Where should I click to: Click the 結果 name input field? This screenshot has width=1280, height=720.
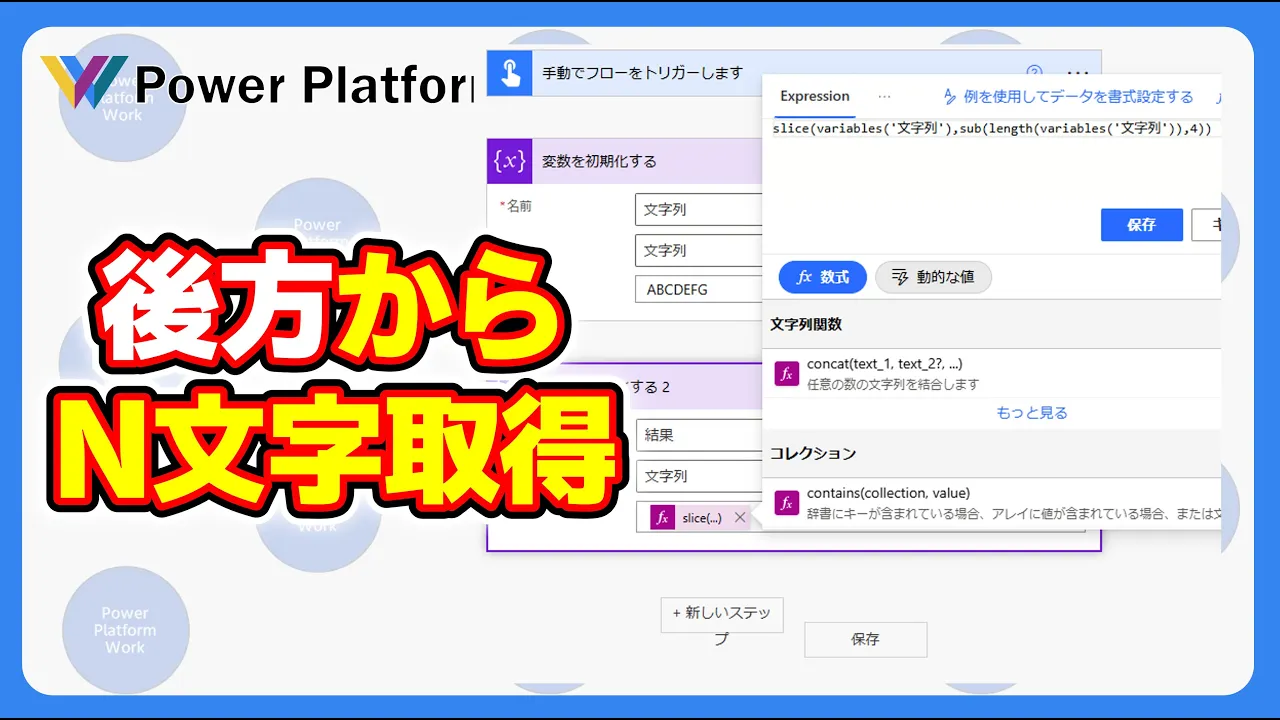699,435
